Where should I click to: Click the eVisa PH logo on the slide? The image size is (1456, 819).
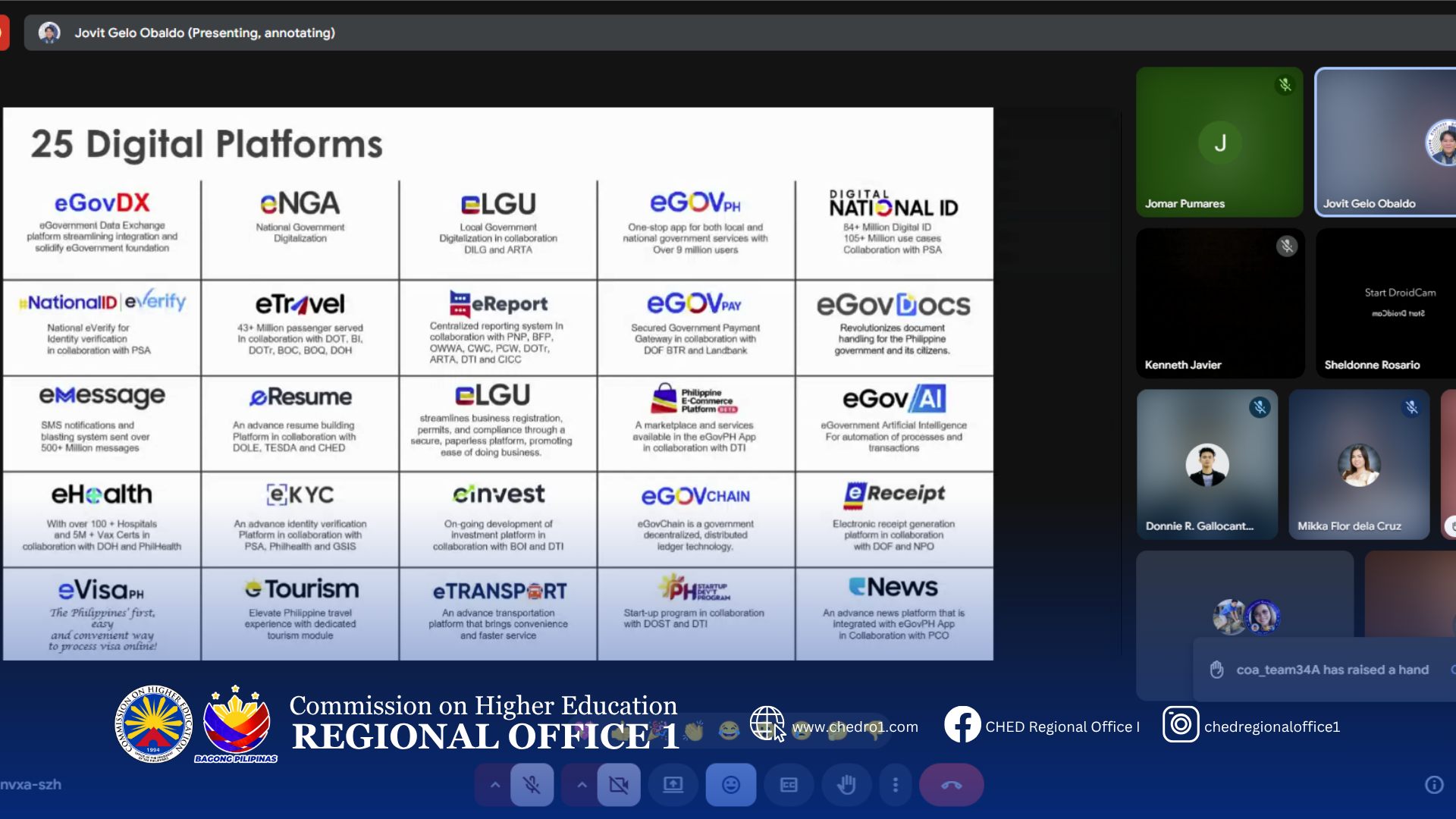[101, 590]
